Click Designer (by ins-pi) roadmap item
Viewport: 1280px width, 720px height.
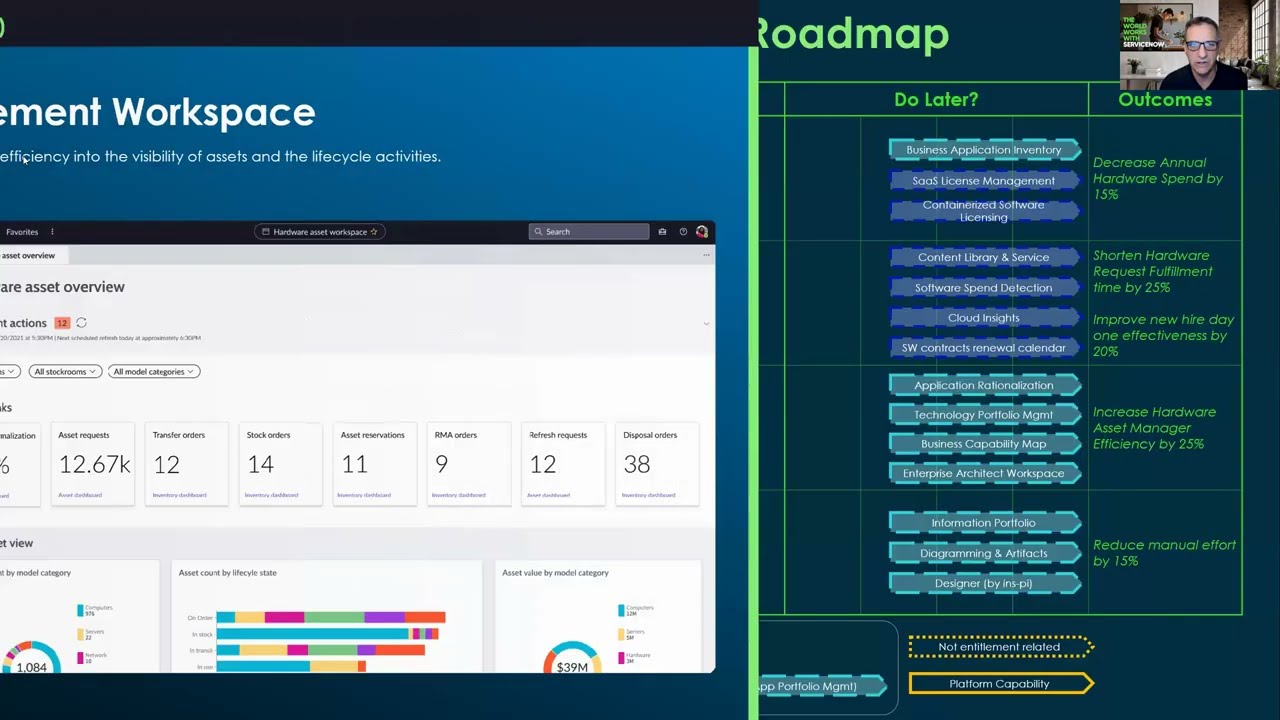984,583
